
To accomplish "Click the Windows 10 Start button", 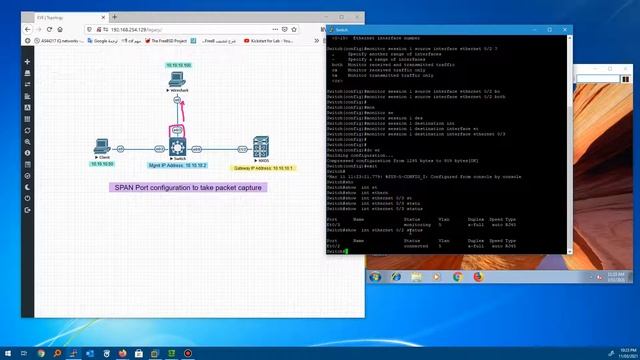I will 8,353.
